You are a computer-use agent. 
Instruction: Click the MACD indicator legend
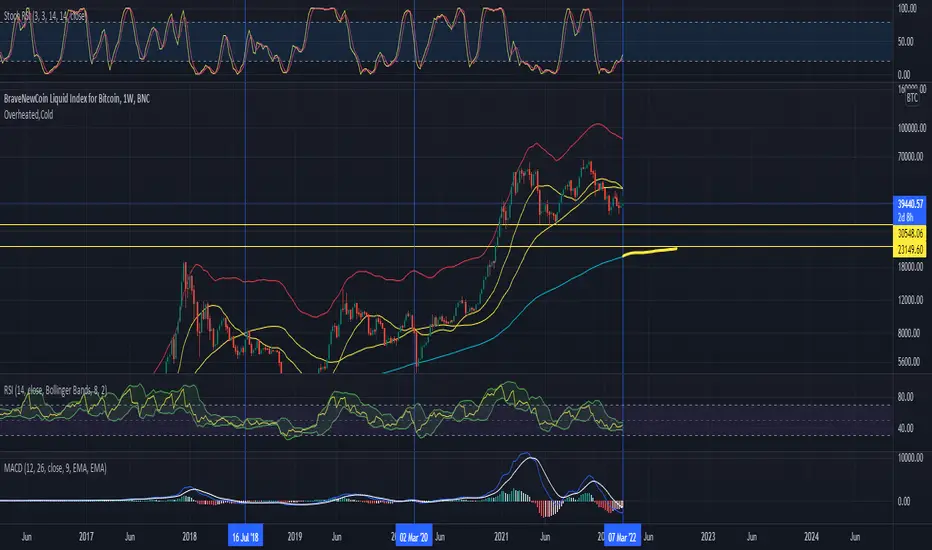[55, 469]
